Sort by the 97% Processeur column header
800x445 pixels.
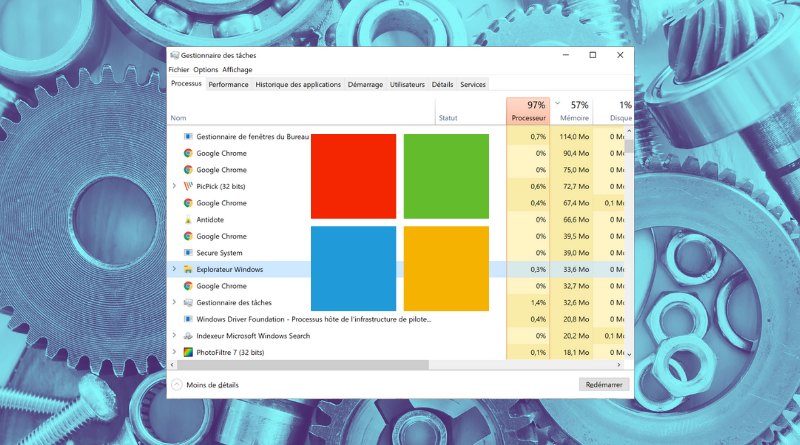coord(528,111)
